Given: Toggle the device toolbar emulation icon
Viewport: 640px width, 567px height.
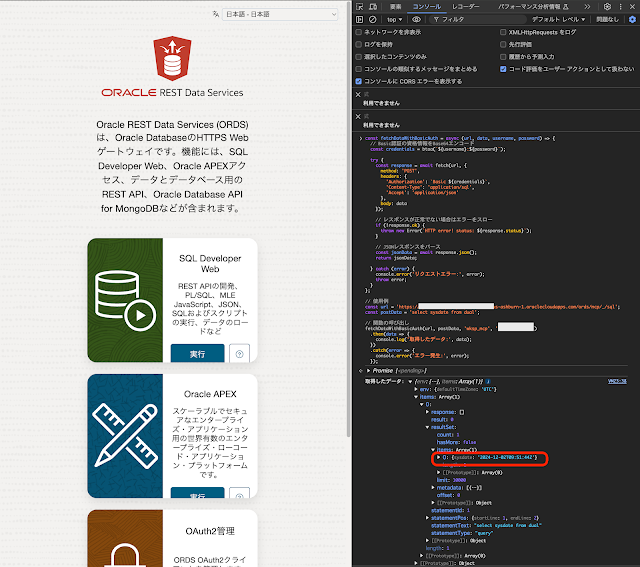Looking at the screenshot, I should [373, 7].
